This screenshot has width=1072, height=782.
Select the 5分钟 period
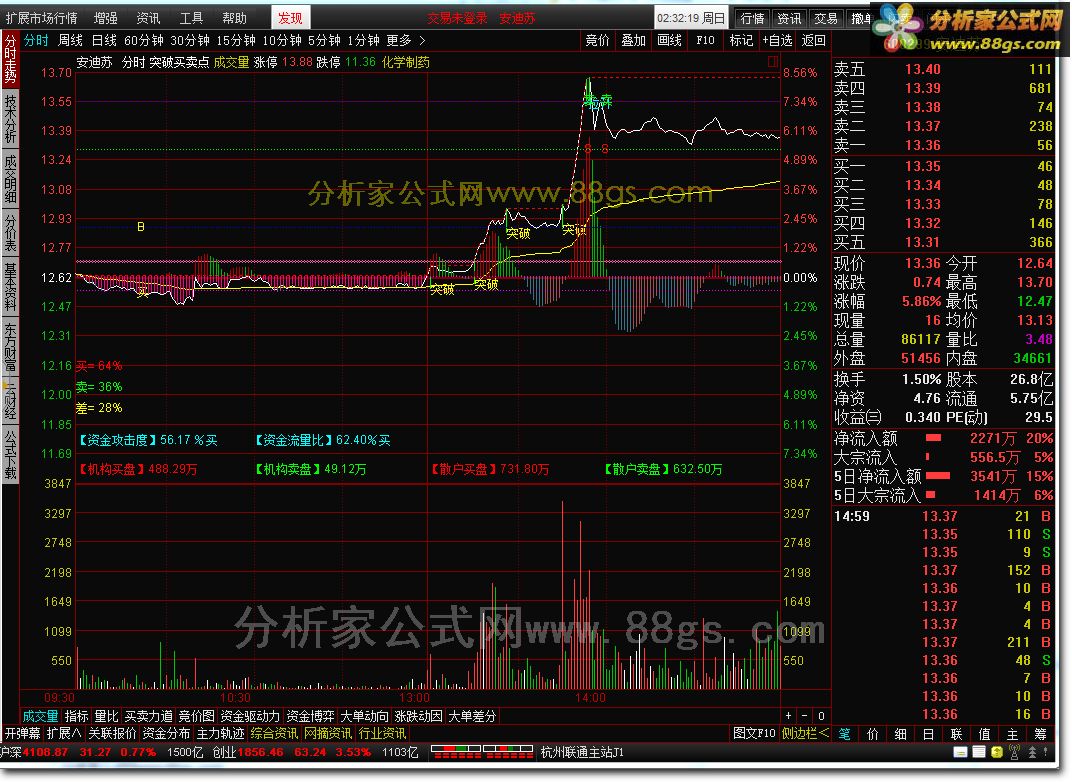tap(325, 40)
